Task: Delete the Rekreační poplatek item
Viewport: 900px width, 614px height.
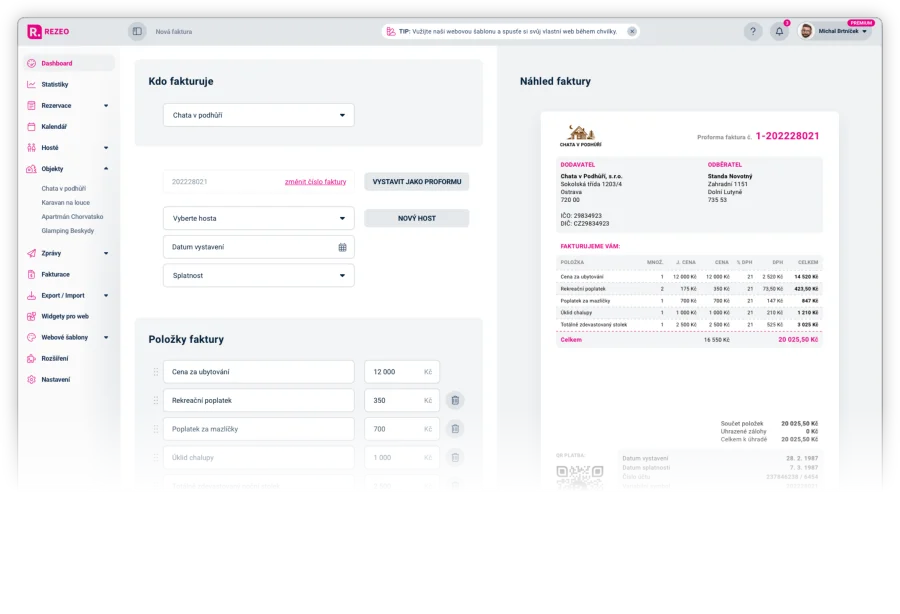Action: 455,401
